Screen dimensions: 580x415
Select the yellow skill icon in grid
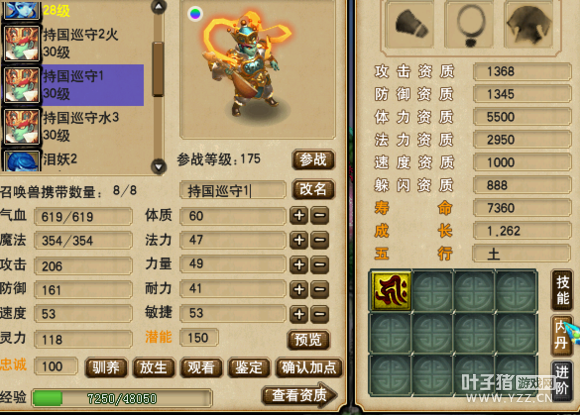click(391, 291)
